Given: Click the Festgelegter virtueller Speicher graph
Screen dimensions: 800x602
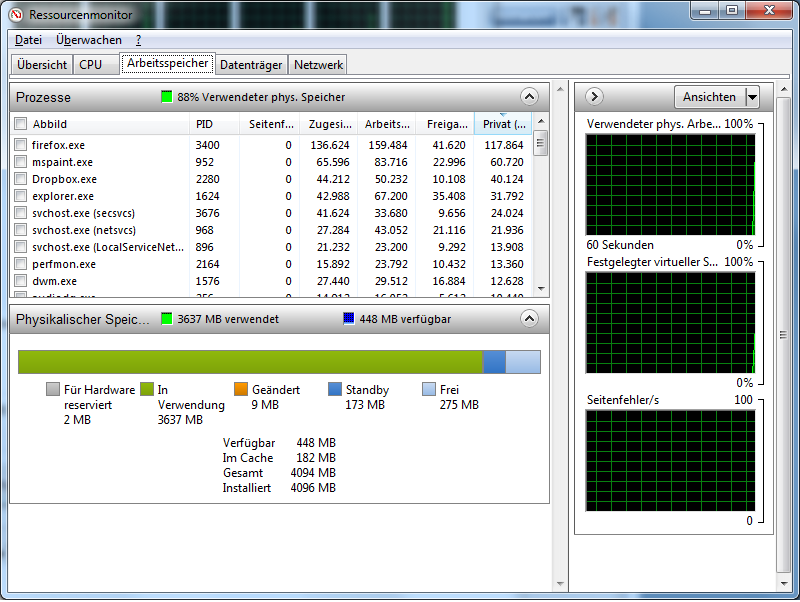Looking at the screenshot, I should click(670, 322).
